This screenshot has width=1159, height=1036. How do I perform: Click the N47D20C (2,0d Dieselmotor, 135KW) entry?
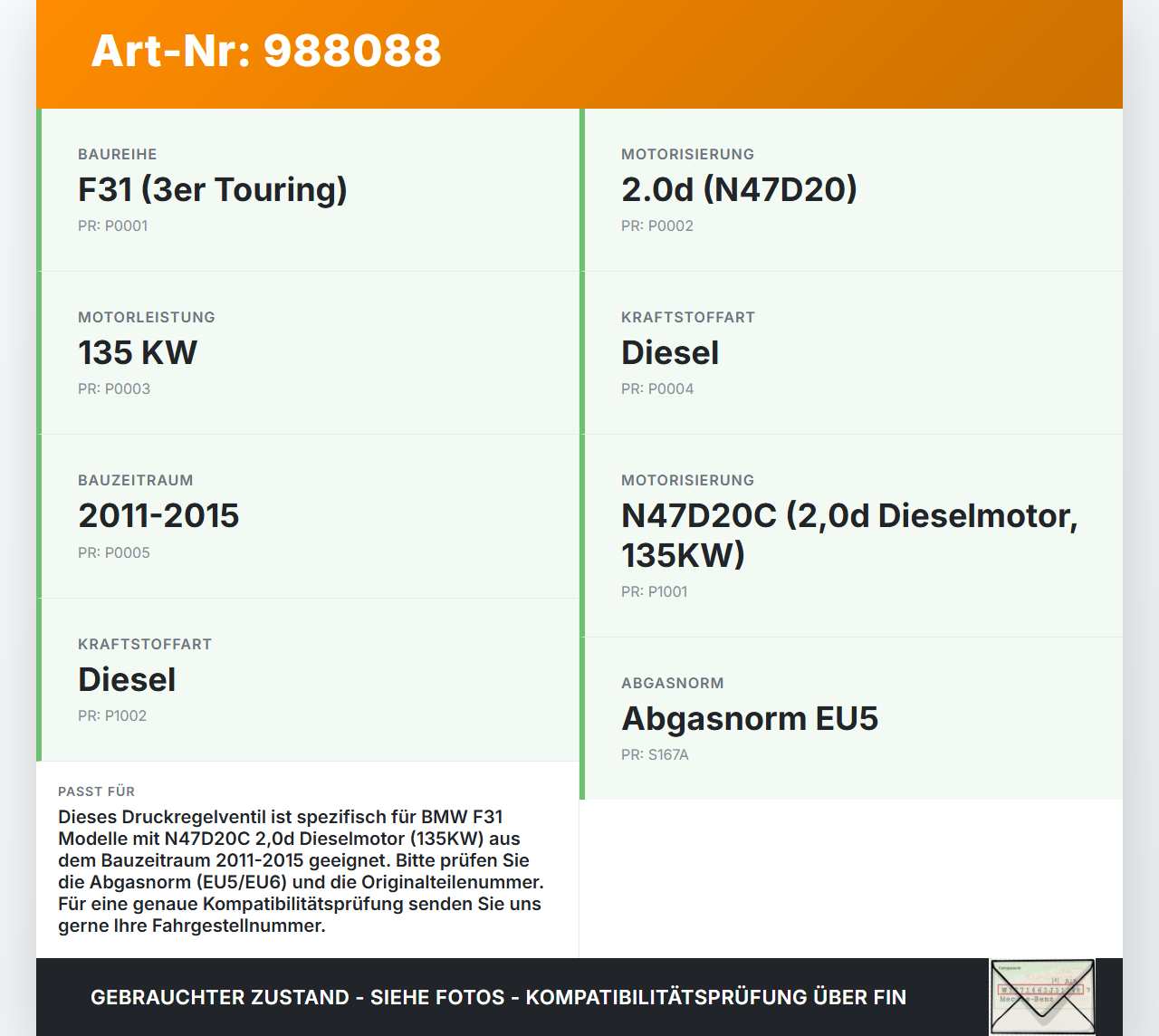(x=848, y=535)
